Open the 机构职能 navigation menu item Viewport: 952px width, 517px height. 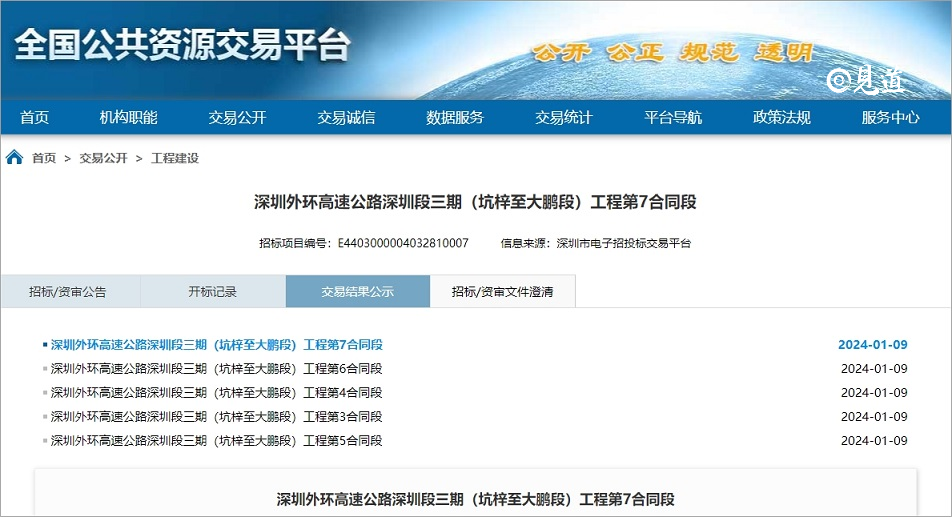(128, 118)
